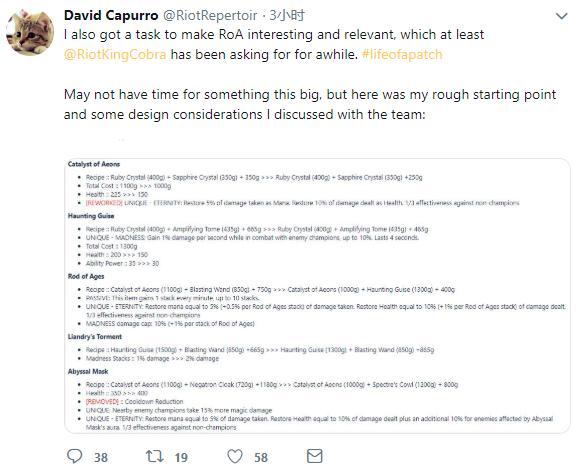
Task: Open direct message envelope icon
Action: (x=315, y=456)
